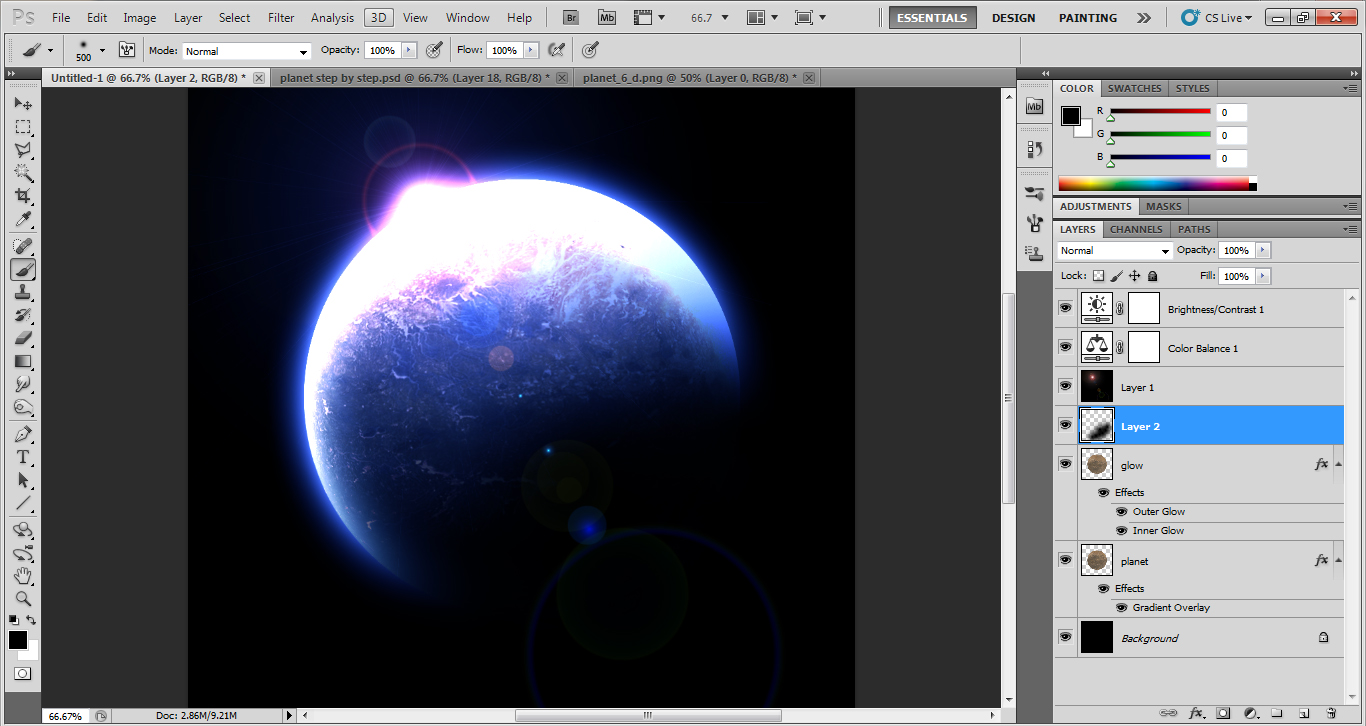Click the Add layer mask icon
1366x726 pixels.
1223,712
